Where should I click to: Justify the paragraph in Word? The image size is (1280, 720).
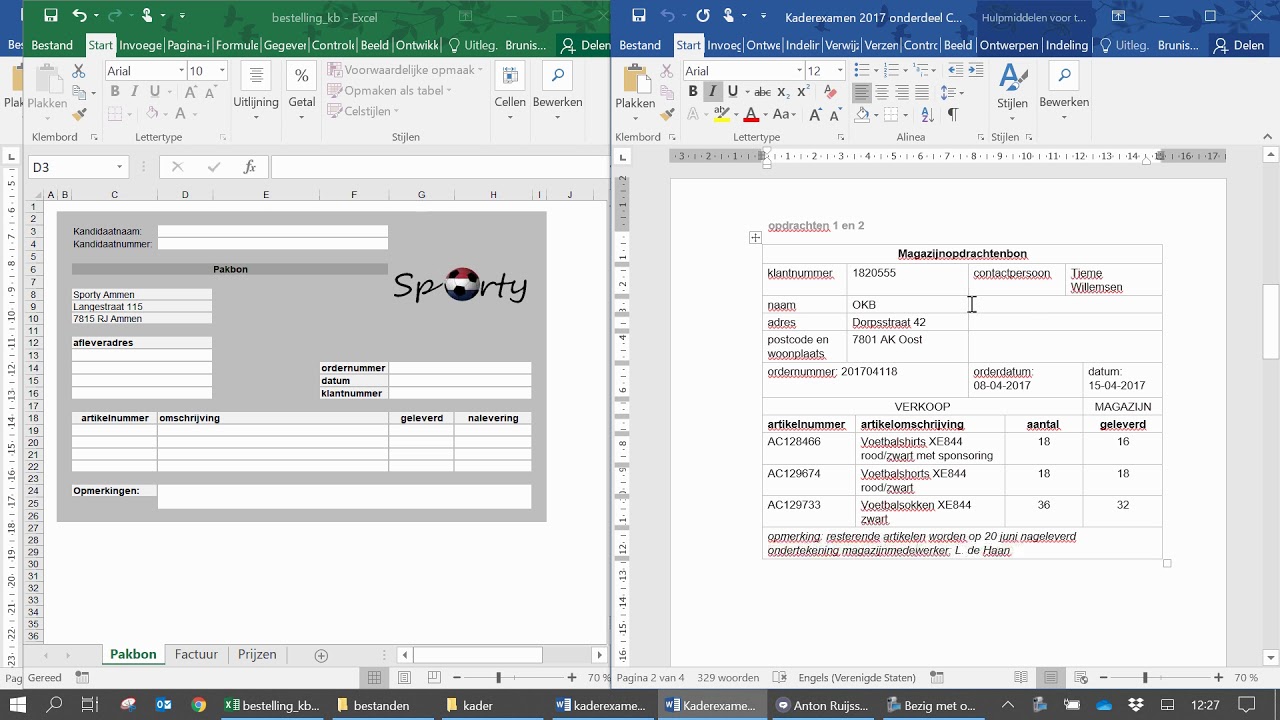click(923, 92)
